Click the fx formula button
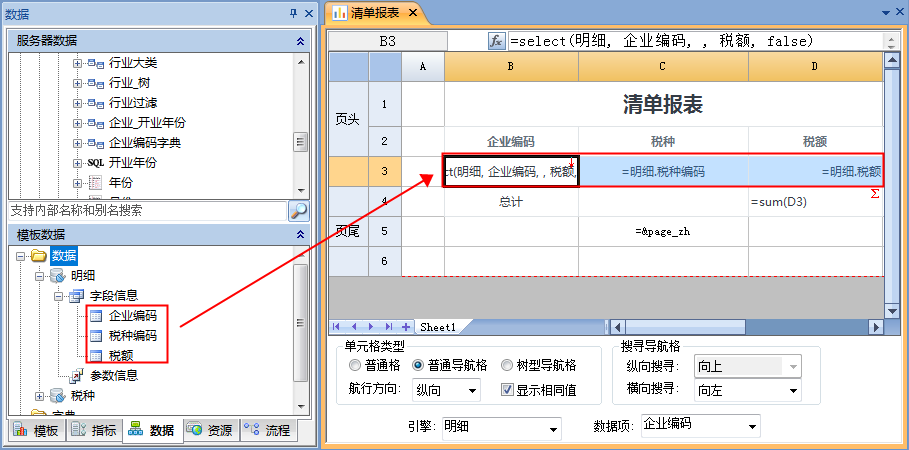Screen dimensions: 909x450 (496, 41)
